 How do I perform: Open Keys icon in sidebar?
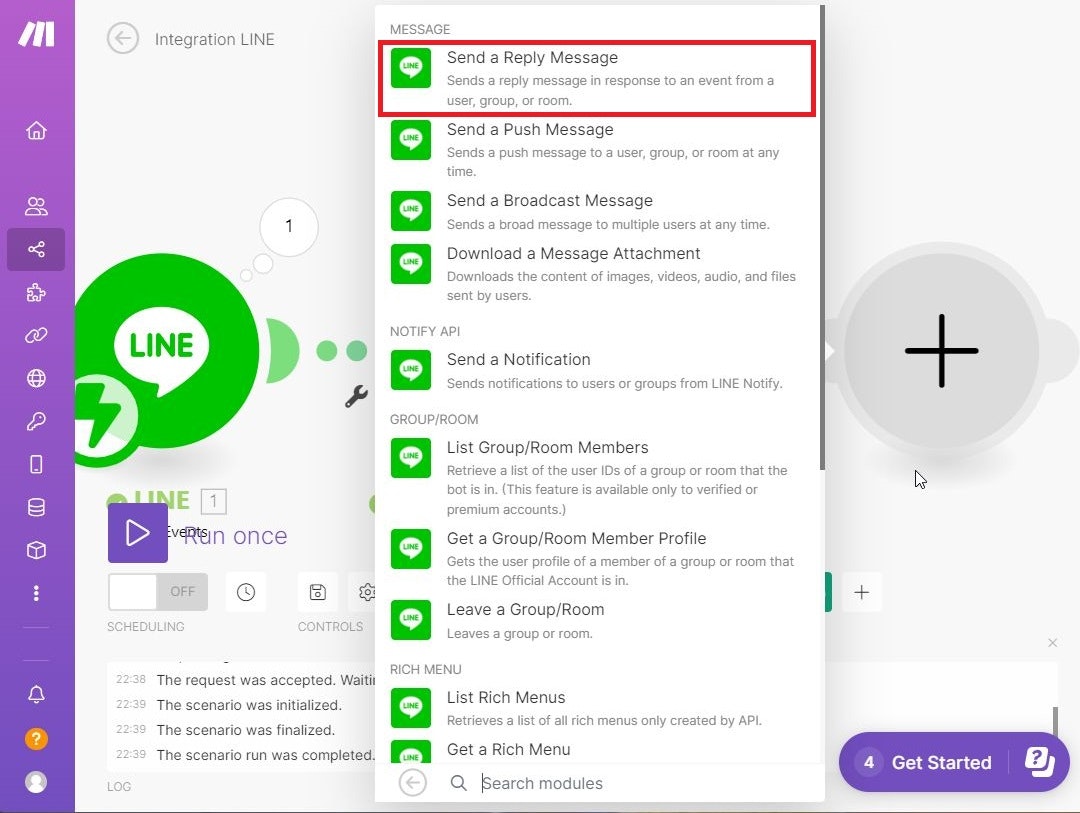click(x=37, y=421)
